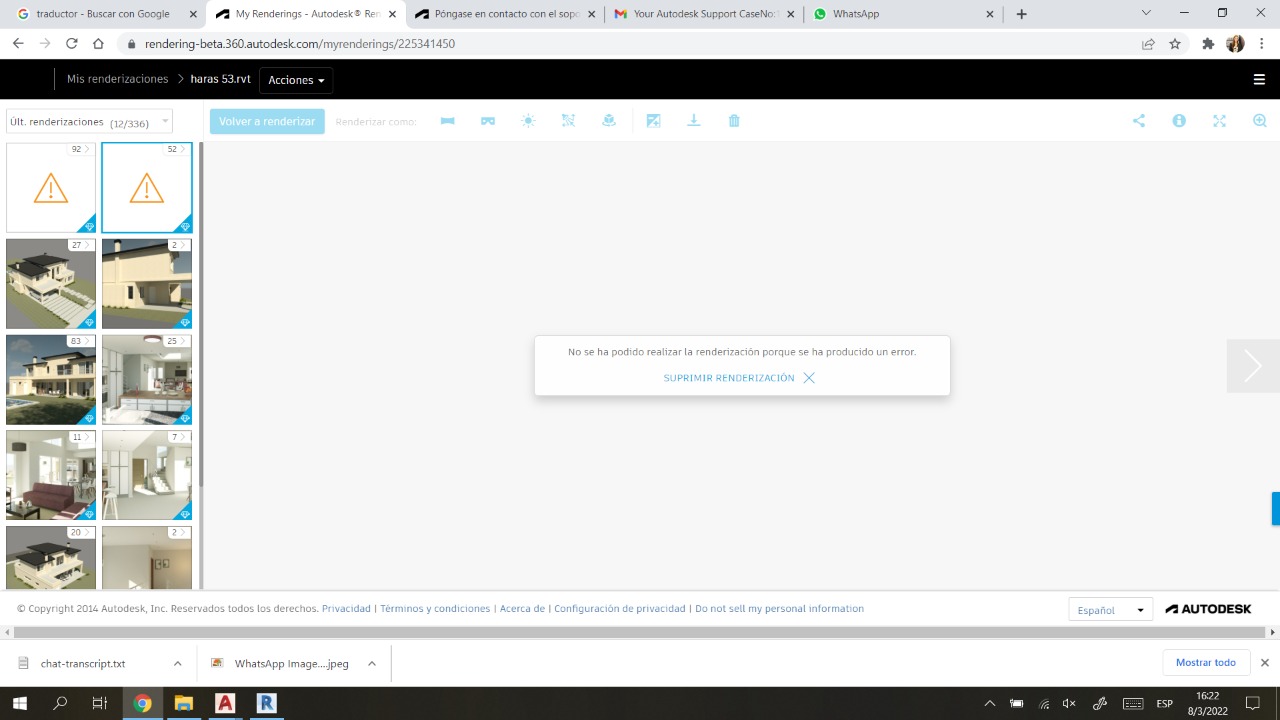Expand the Acciones dropdown
This screenshot has height=720, width=1280.
coord(296,80)
